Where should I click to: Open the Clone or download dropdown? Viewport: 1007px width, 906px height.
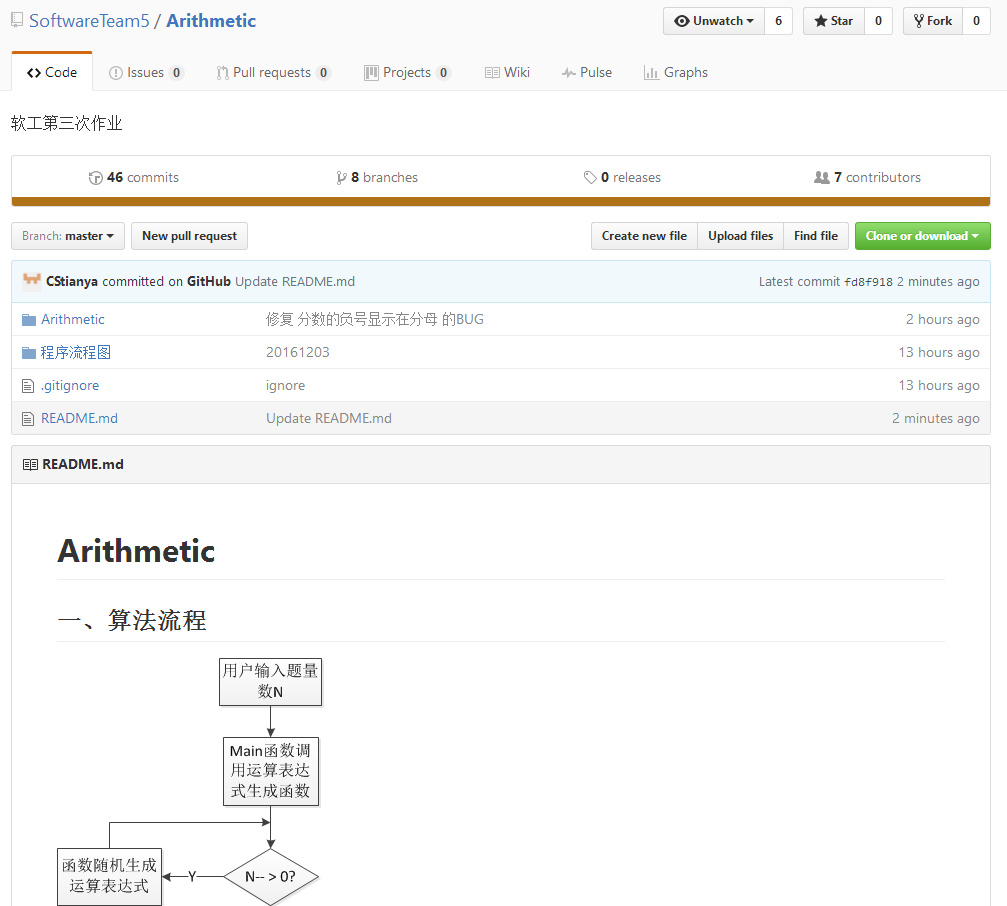[x=922, y=236]
